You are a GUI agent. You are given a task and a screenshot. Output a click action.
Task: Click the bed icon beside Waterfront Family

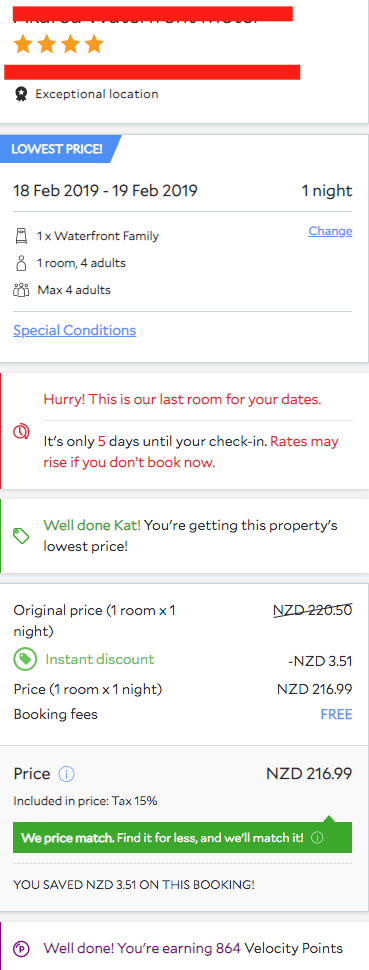tap(21, 236)
